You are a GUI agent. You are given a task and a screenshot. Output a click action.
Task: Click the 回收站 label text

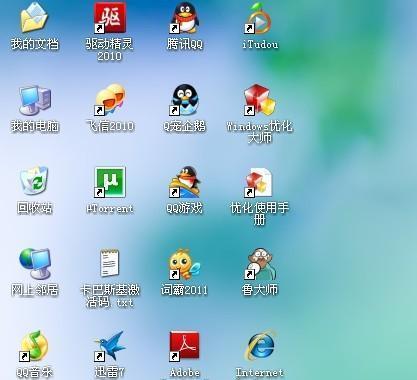(x=35, y=208)
